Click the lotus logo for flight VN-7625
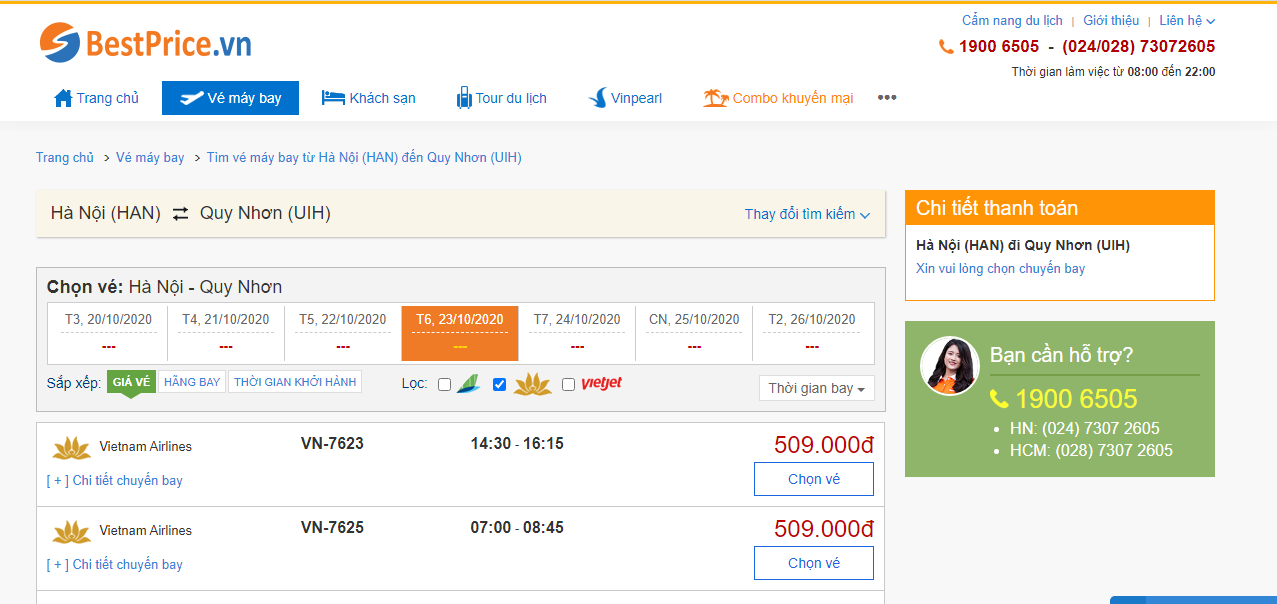Image resolution: width=1277 pixels, height=604 pixels. coord(72,531)
